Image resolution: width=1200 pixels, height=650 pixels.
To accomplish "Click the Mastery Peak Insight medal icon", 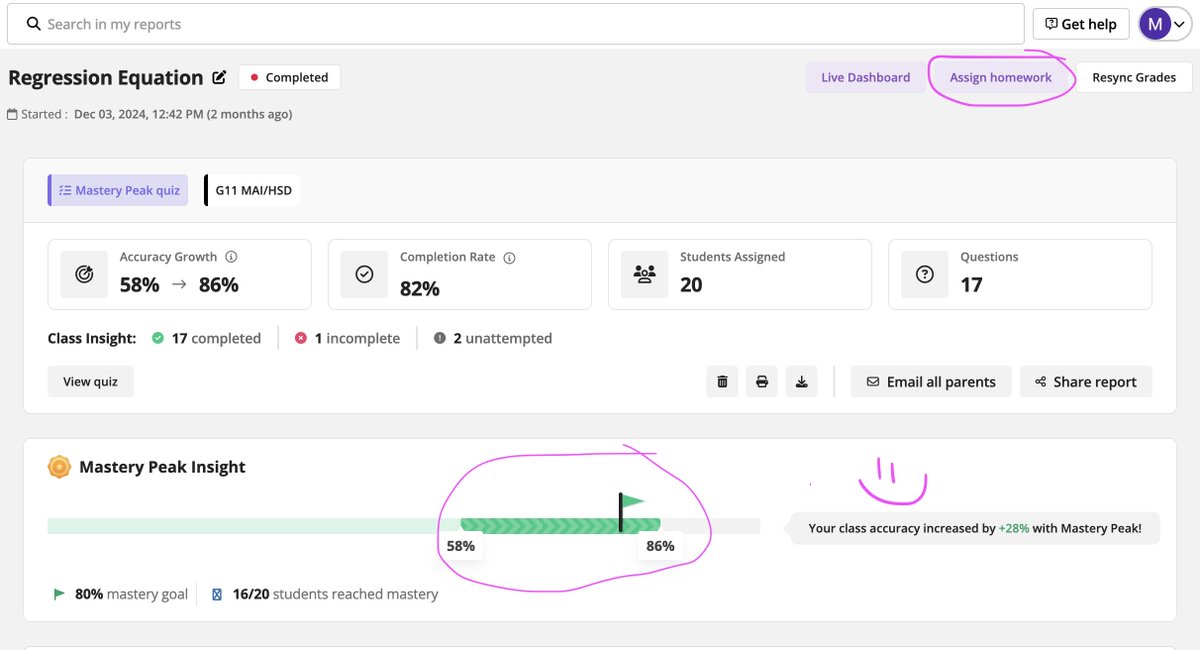I will coord(60,467).
